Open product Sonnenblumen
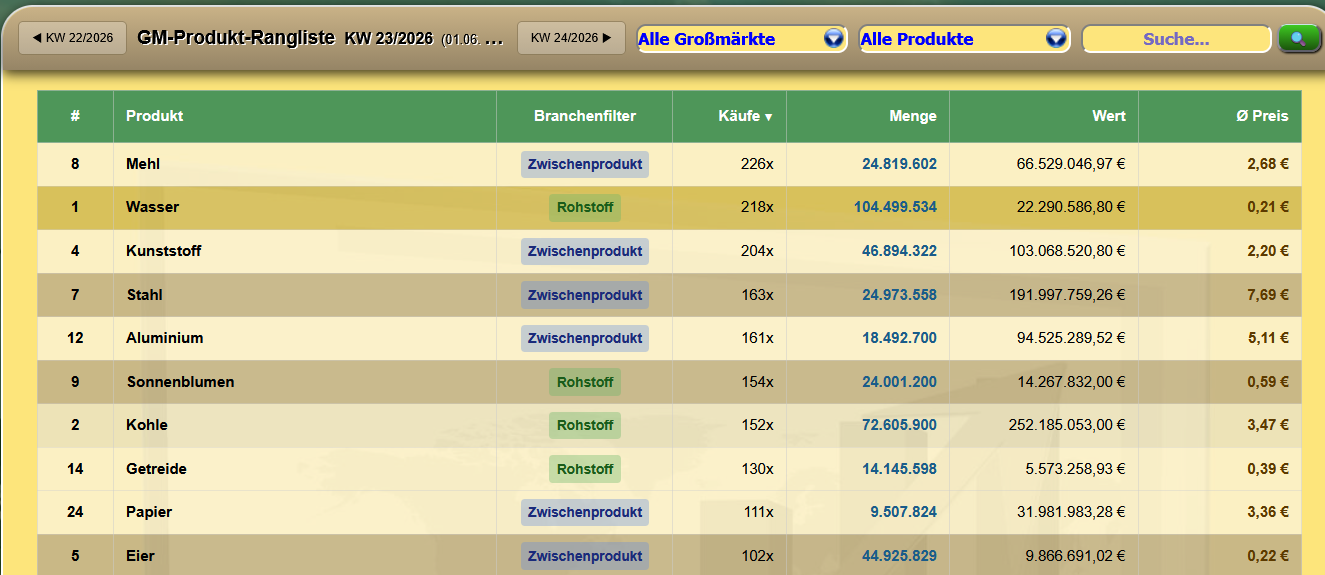Image resolution: width=1325 pixels, height=575 pixels. 181,382
